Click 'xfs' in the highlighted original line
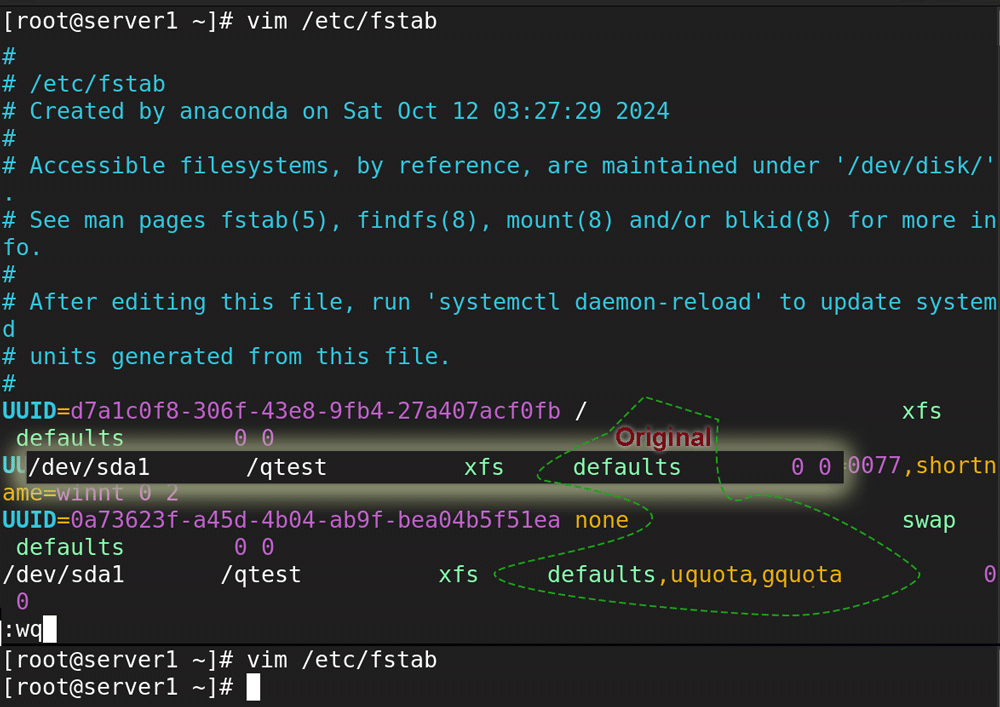1000x707 pixels. 483,467
